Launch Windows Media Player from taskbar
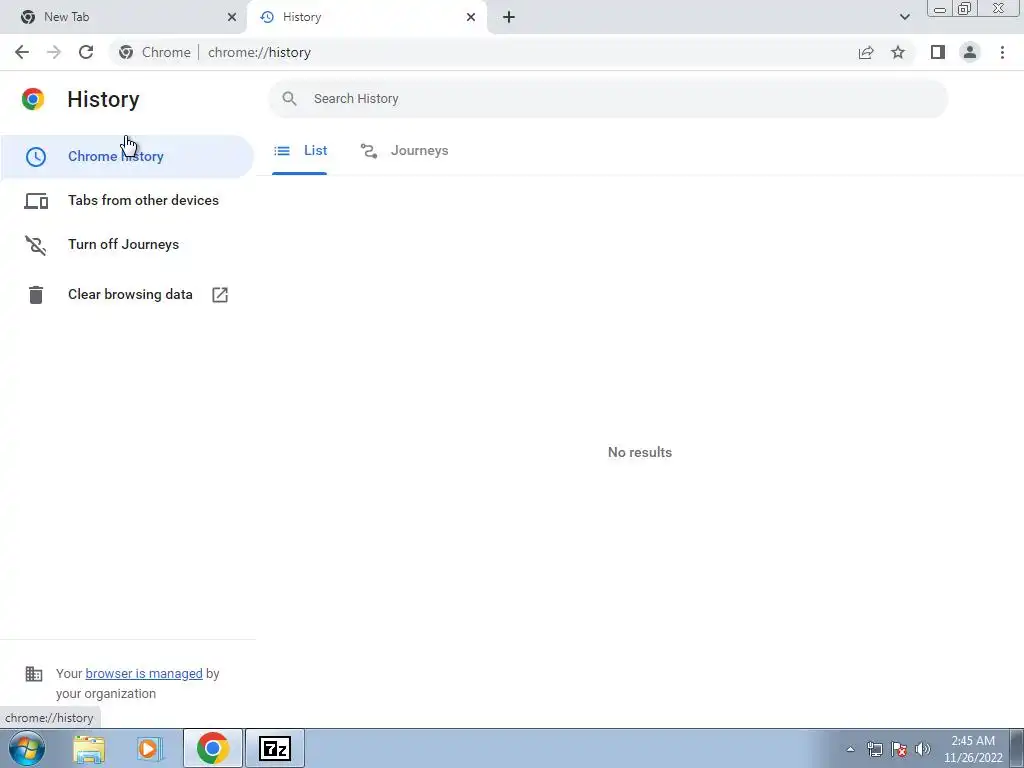The width and height of the screenshot is (1024, 768). pos(150,749)
